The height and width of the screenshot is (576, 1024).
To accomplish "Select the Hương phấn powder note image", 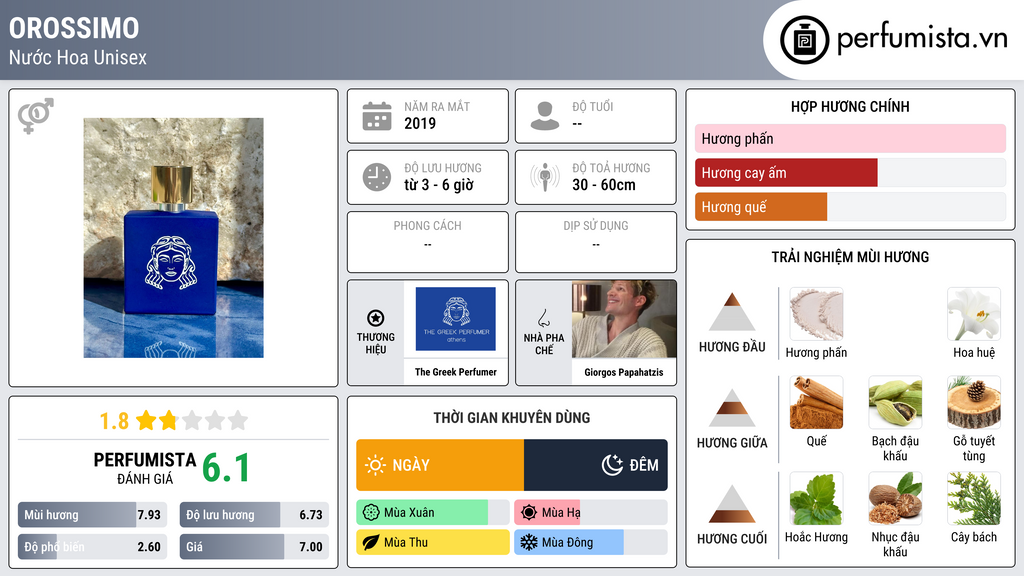I will pyautogui.click(x=816, y=314).
